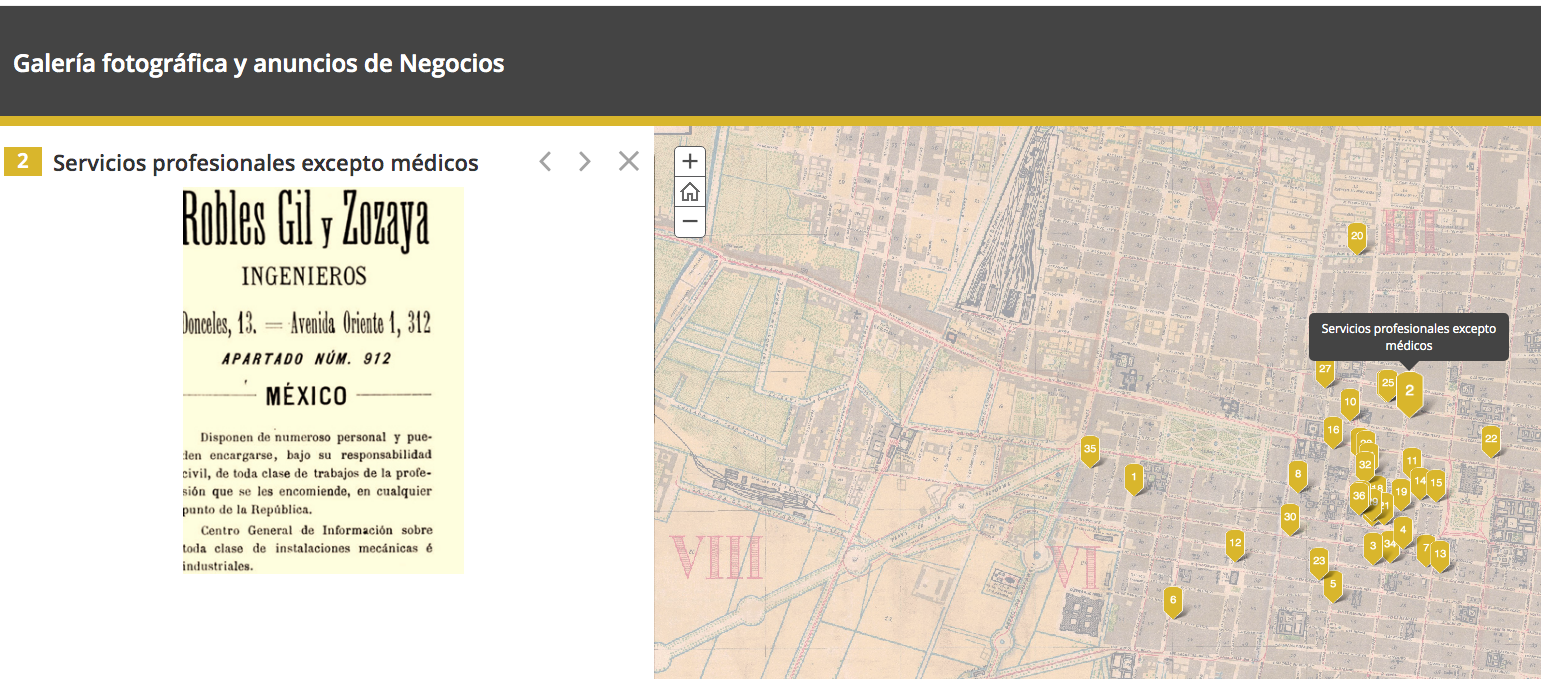The width and height of the screenshot is (1541, 679).
Task: Pick map marker number 16
Action: pyautogui.click(x=1333, y=431)
